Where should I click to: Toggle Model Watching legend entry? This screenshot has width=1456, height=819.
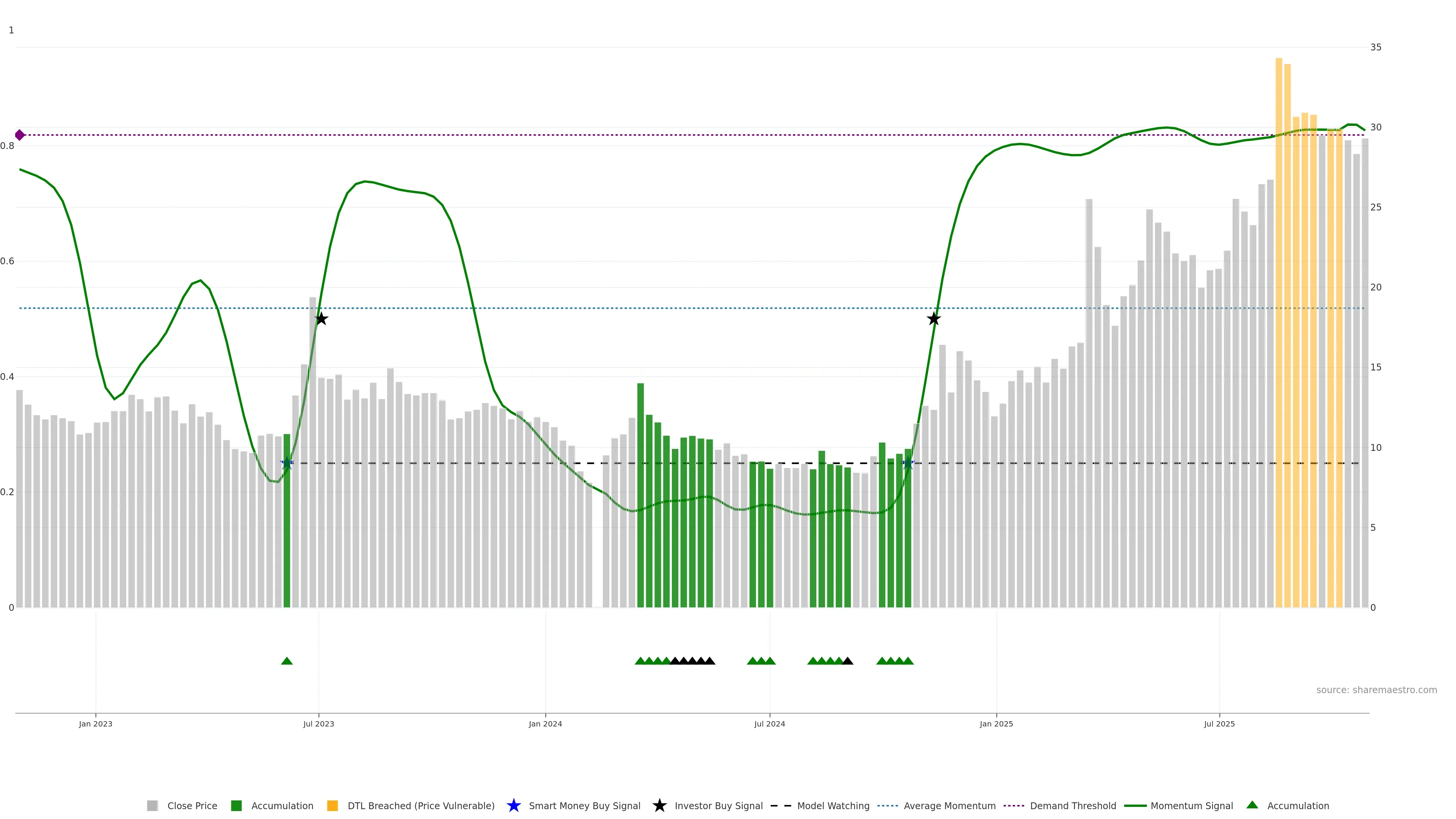coord(833,805)
